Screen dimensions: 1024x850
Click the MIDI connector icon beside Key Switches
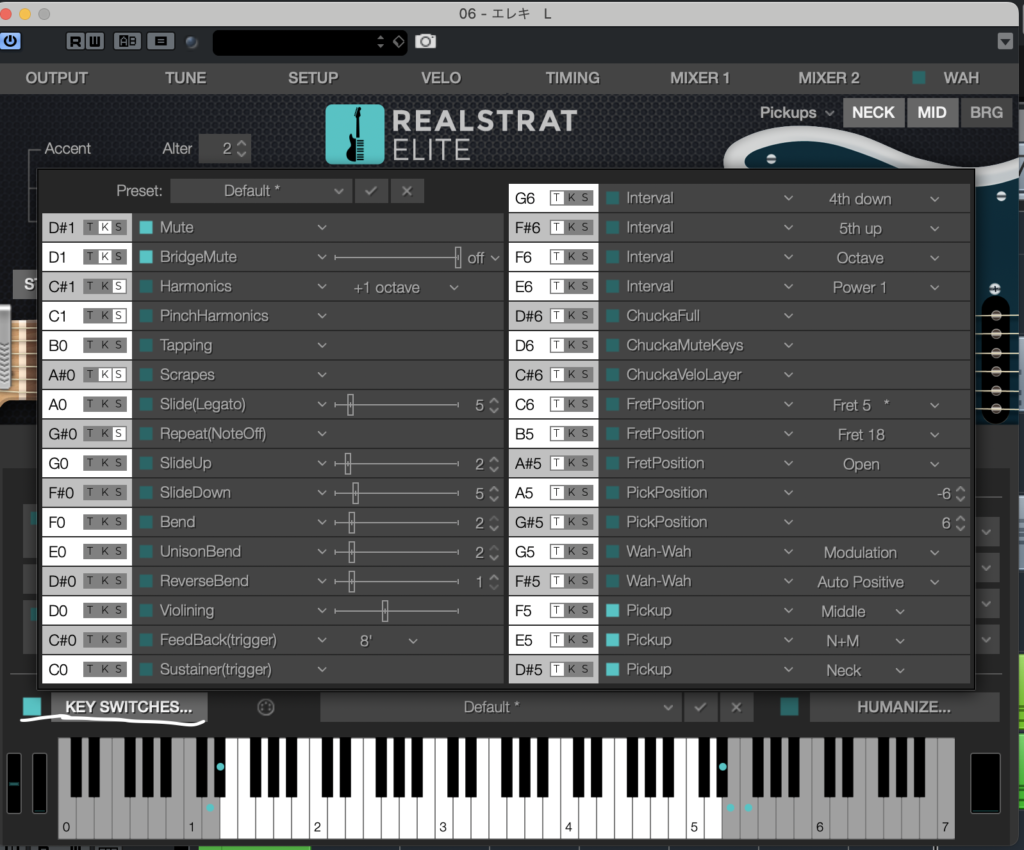pyautogui.click(x=266, y=707)
